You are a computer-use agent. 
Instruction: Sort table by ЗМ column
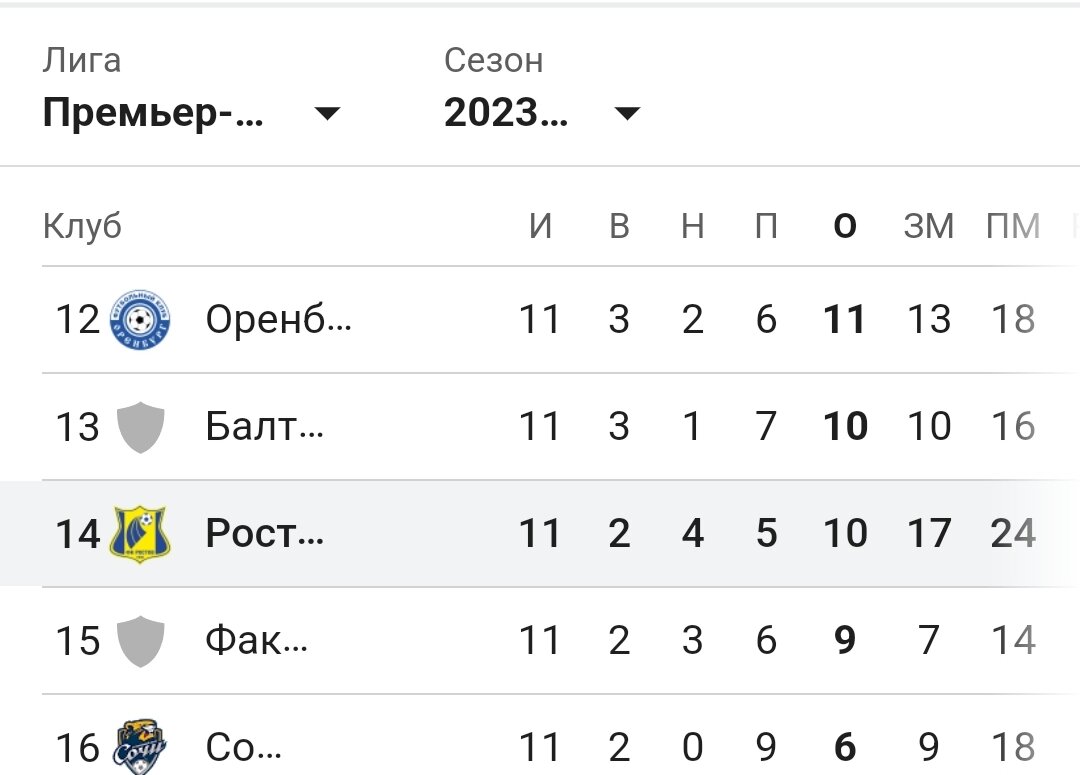pos(930,226)
